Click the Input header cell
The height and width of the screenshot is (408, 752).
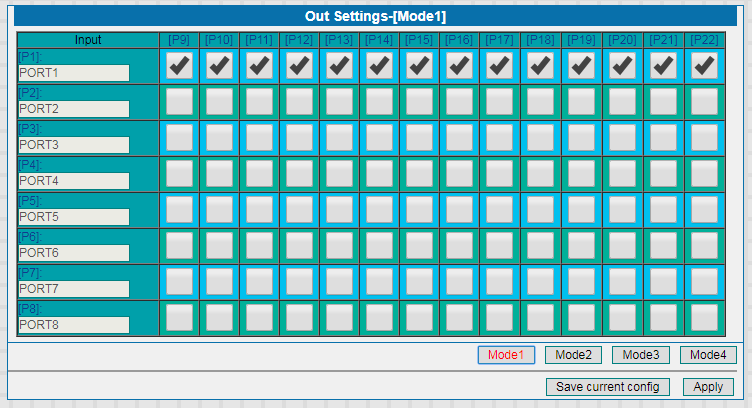tap(88, 40)
